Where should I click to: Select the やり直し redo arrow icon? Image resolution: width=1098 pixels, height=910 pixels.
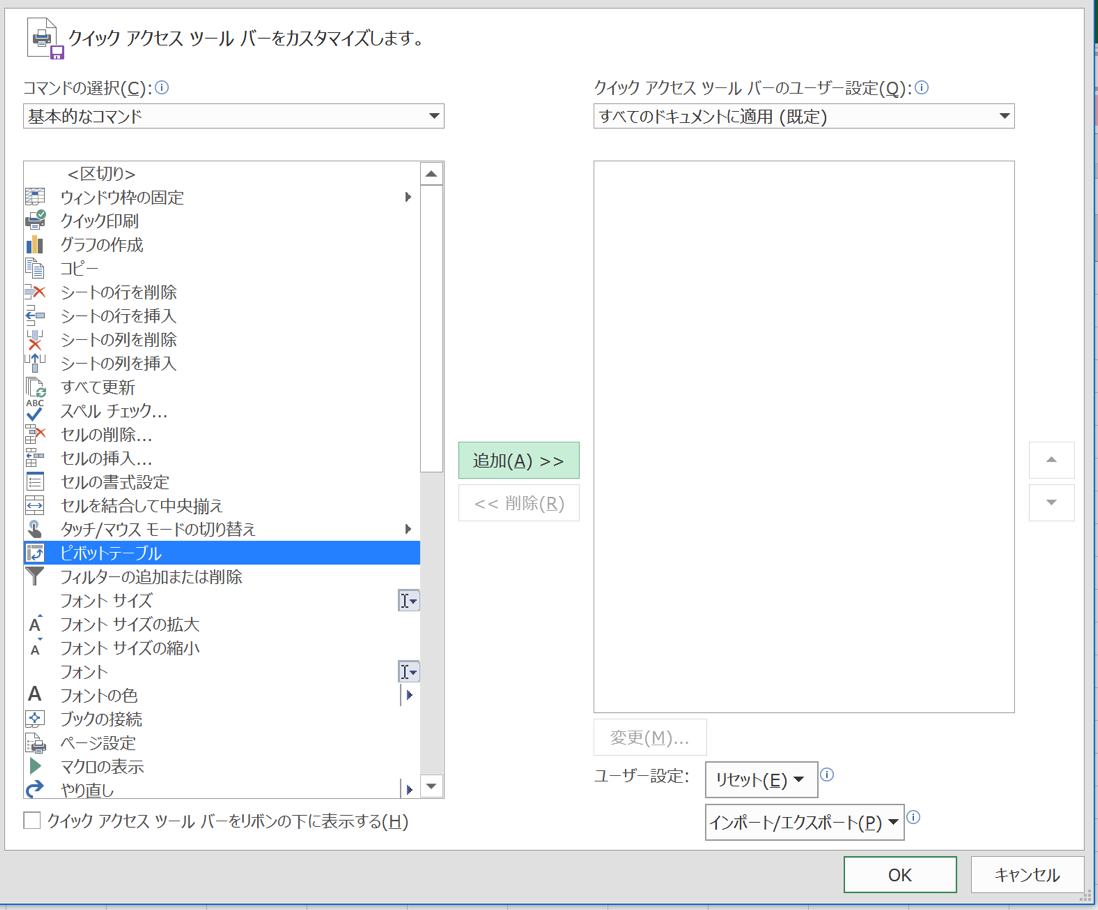35,789
